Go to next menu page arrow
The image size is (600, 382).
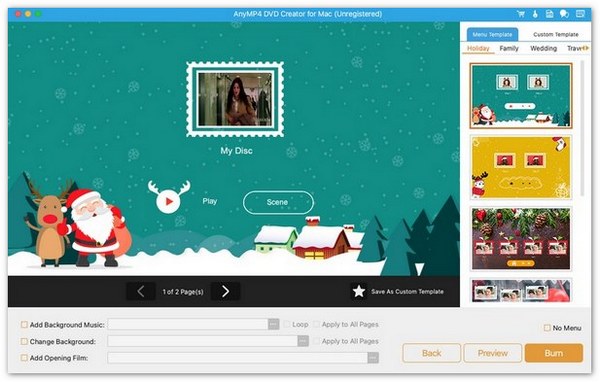point(226,292)
